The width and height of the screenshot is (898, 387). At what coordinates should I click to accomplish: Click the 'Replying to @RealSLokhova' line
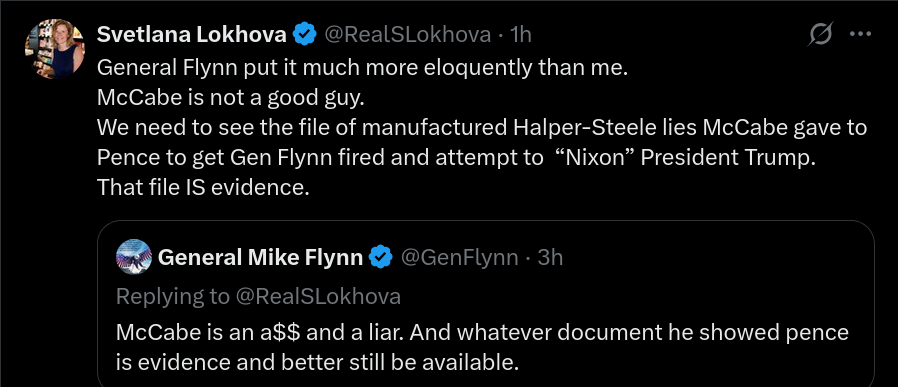258,297
